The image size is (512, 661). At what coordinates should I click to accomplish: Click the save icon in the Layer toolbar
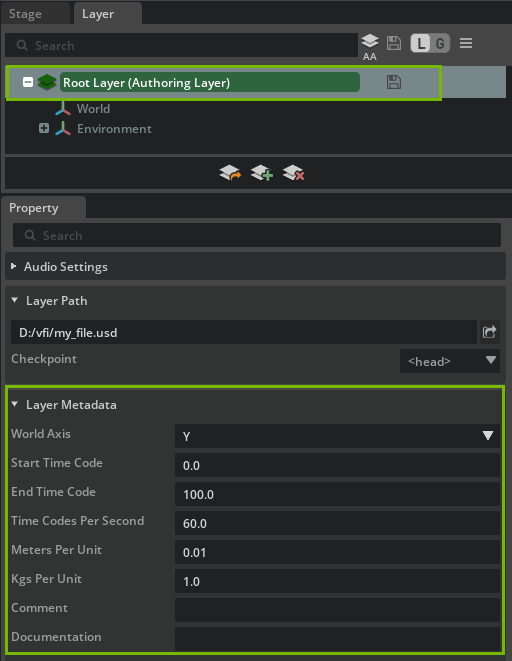click(x=394, y=43)
